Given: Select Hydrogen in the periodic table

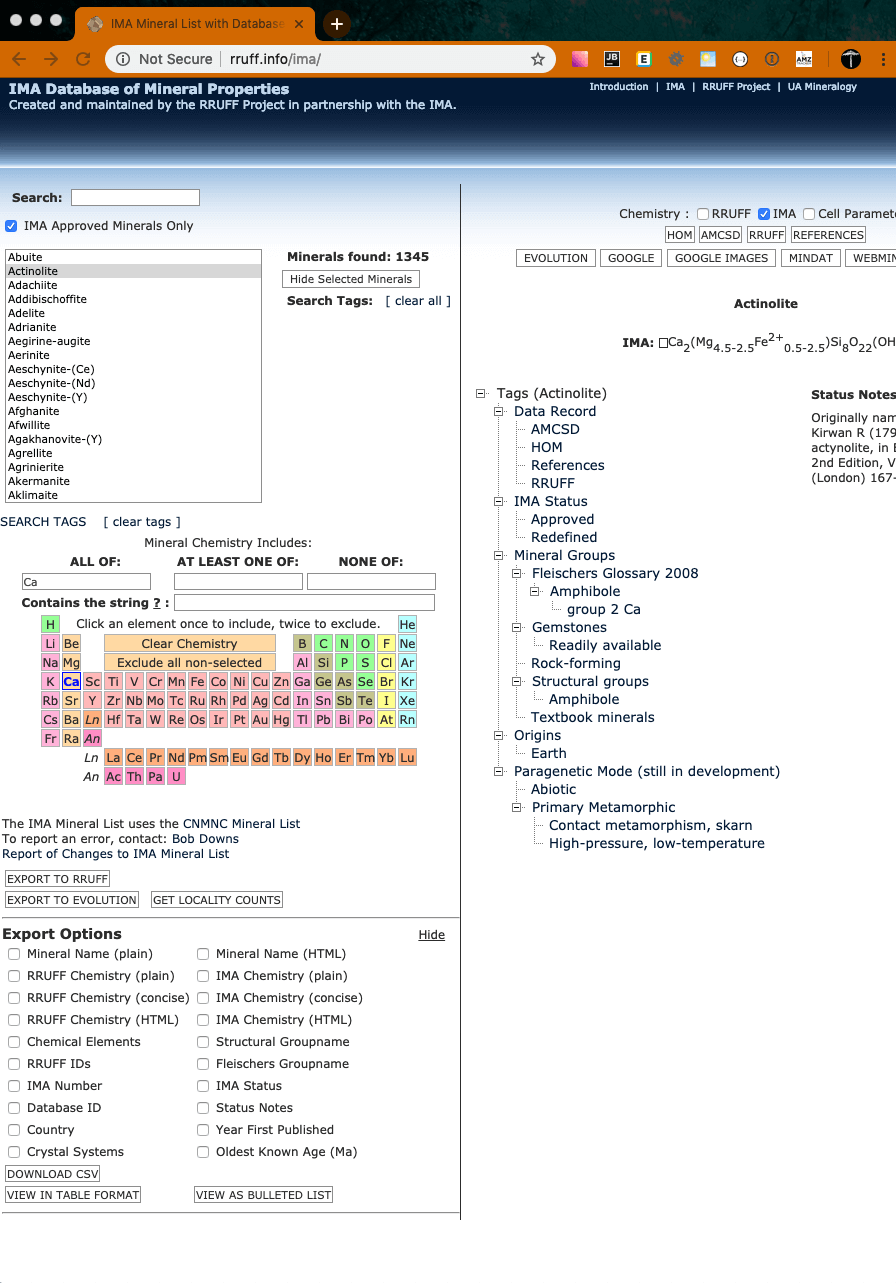Looking at the screenshot, I should [x=51, y=624].
